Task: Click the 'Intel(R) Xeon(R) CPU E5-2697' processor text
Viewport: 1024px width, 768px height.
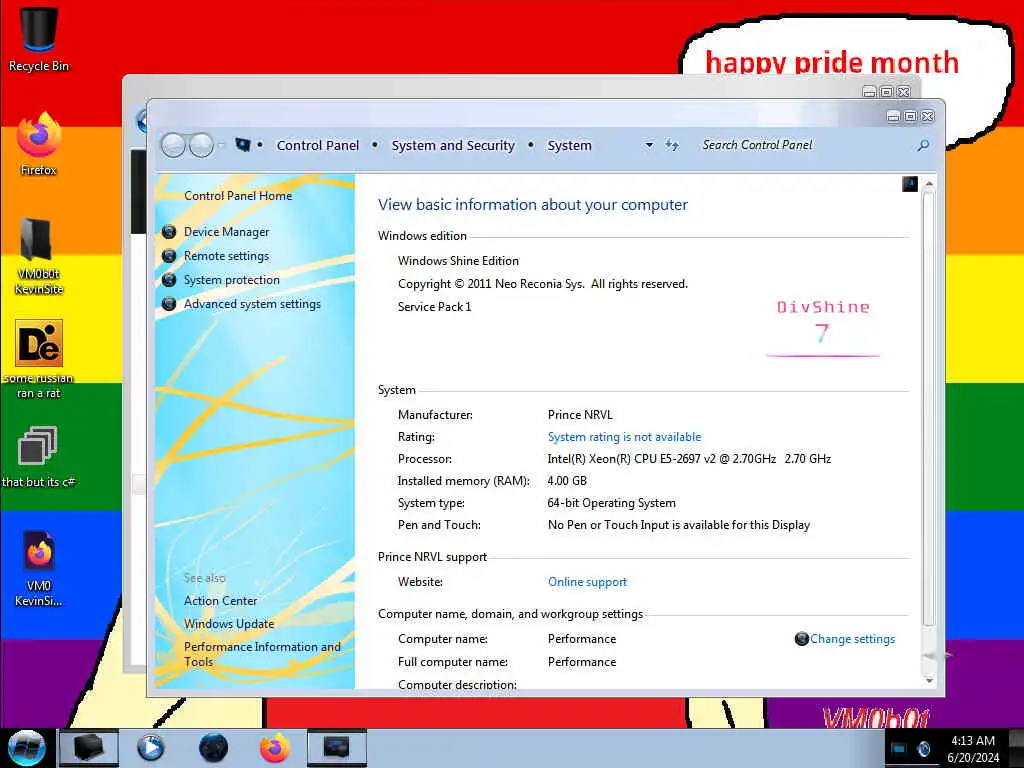Action: coord(689,458)
